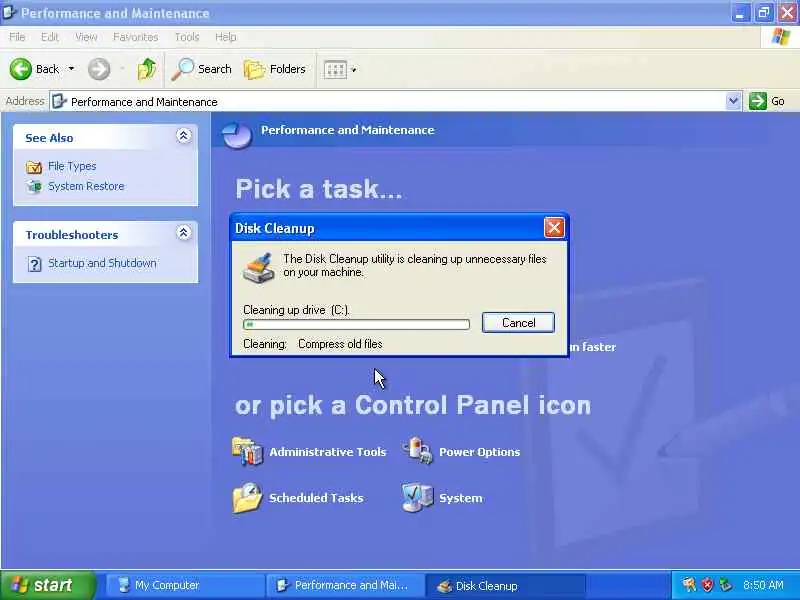Image resolution: width=800 pixels, height=600 pixels.
Task: Open the Tools menu
Action: tap(187, 37)
